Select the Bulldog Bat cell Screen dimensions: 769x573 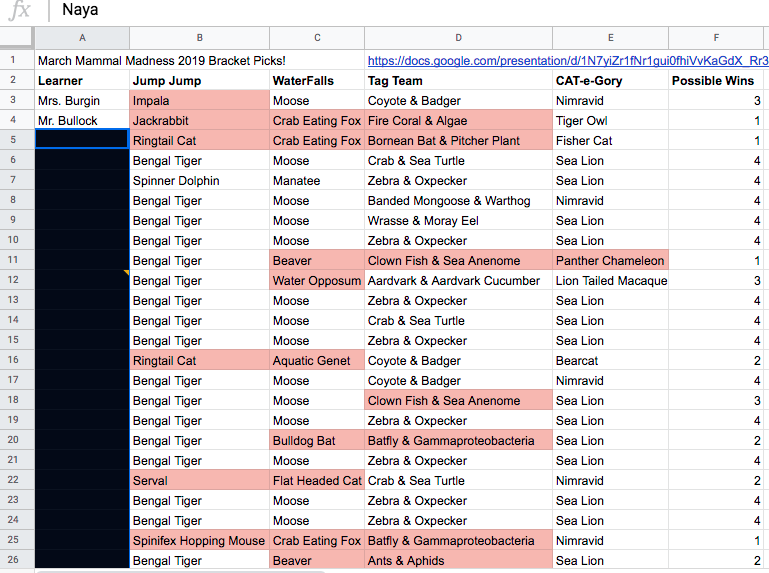pyautogui.click(x=317, y=441)
